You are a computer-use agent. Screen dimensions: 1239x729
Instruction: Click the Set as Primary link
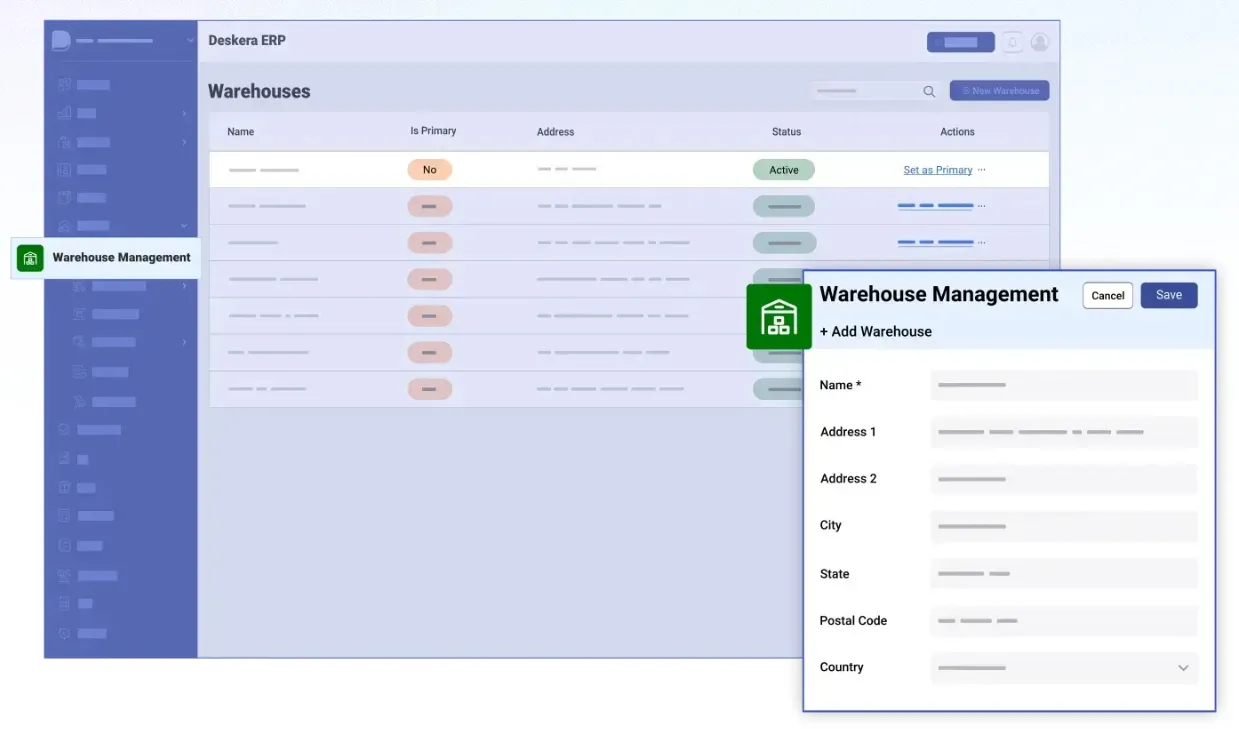(937, 169)
